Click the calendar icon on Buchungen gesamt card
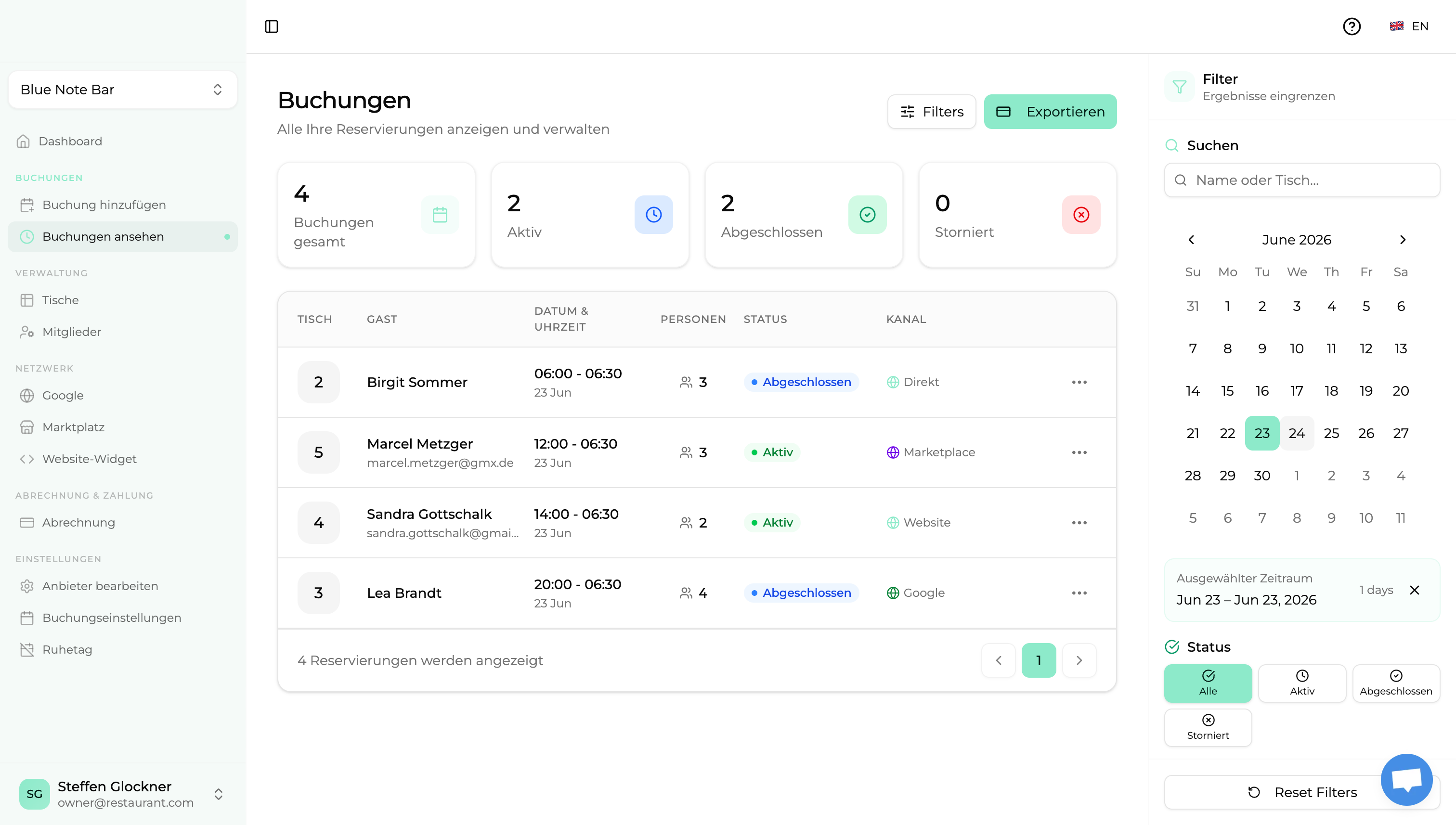The width and height of the screenshot is (1456, 825). click(x=440, y=215)
